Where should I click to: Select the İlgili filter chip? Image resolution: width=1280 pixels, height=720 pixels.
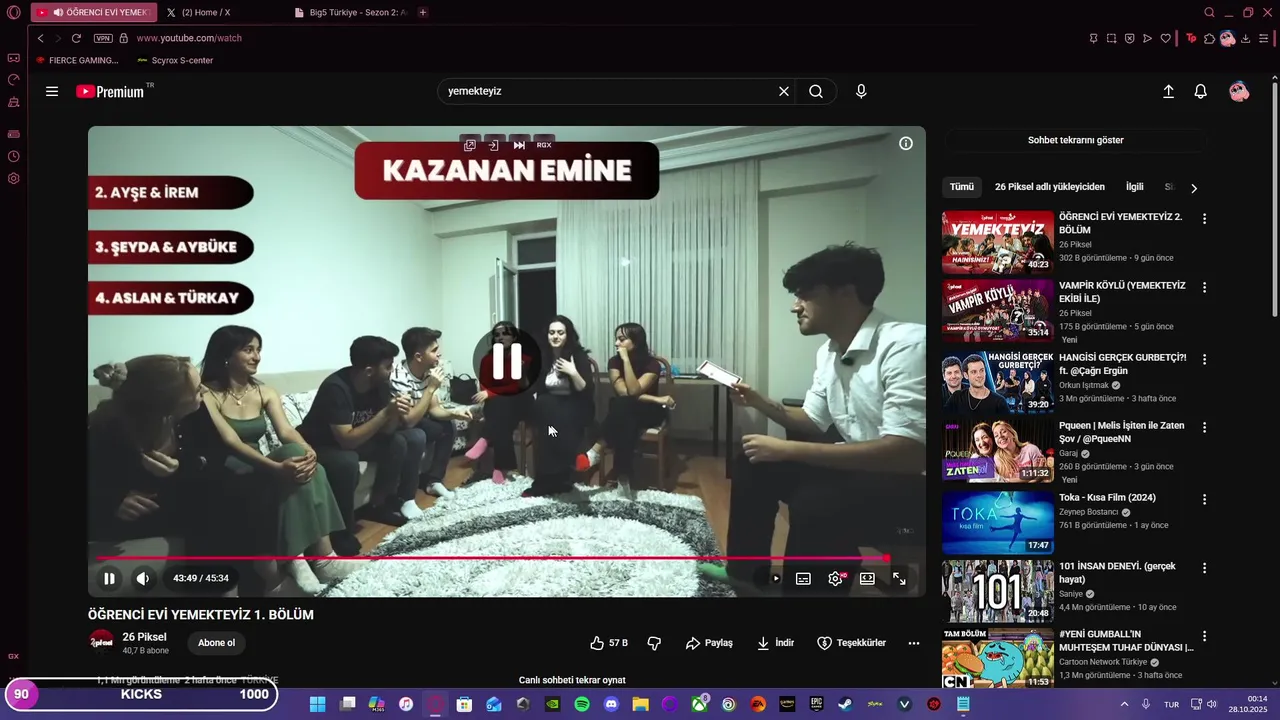click(x=1135, y=187)
